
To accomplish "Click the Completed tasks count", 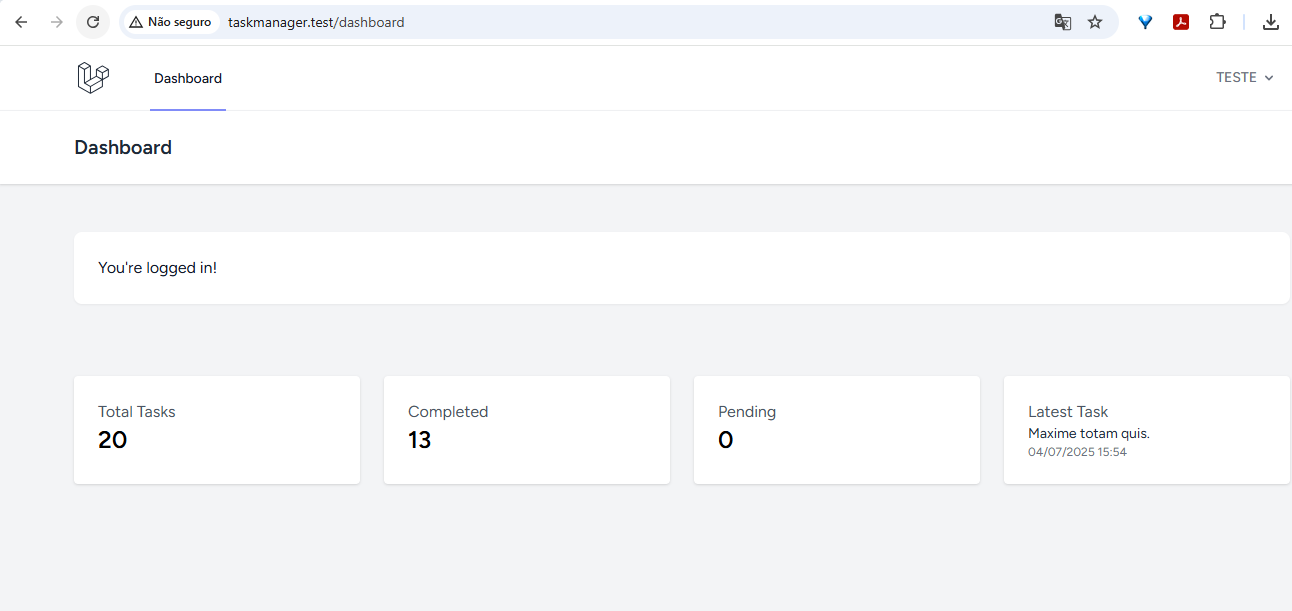I will pos(419,440).
